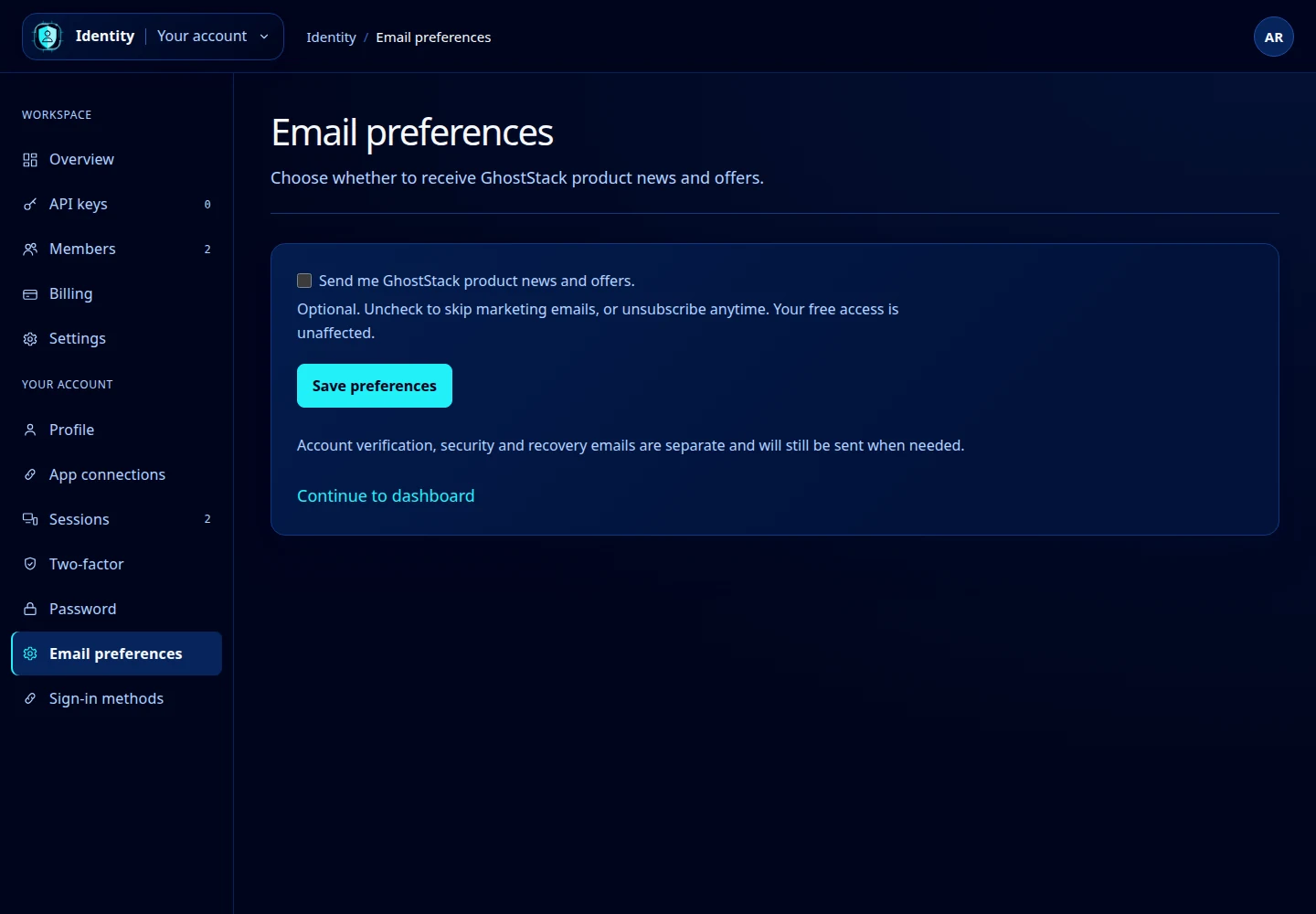
Task: Click the Save preferences button
Action: 375,386
